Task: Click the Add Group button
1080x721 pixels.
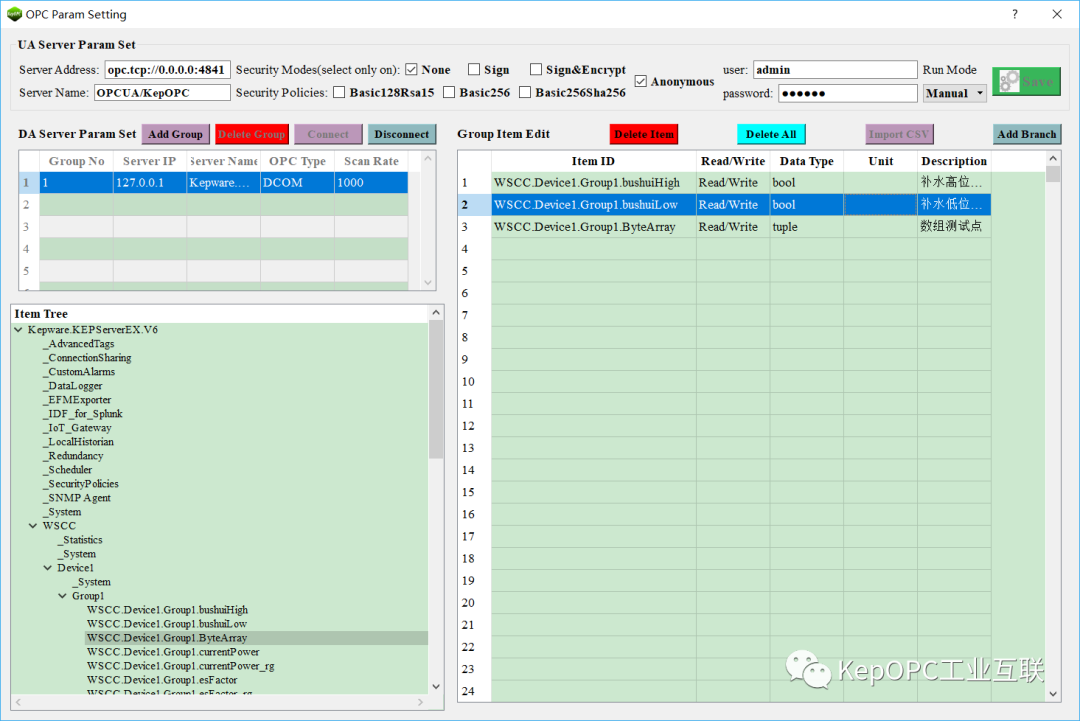Action: coord(176,134)
